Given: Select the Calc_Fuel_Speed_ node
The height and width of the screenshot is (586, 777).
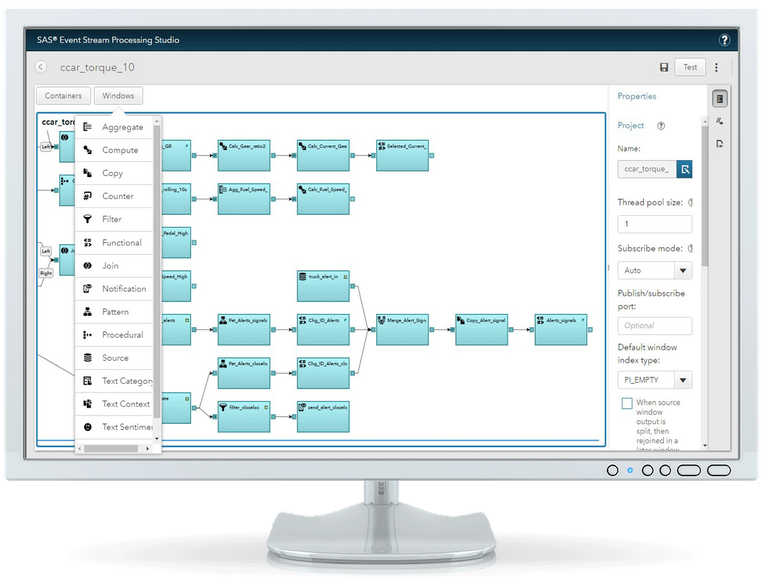Looking at the screenshot, I should [323, 199].
